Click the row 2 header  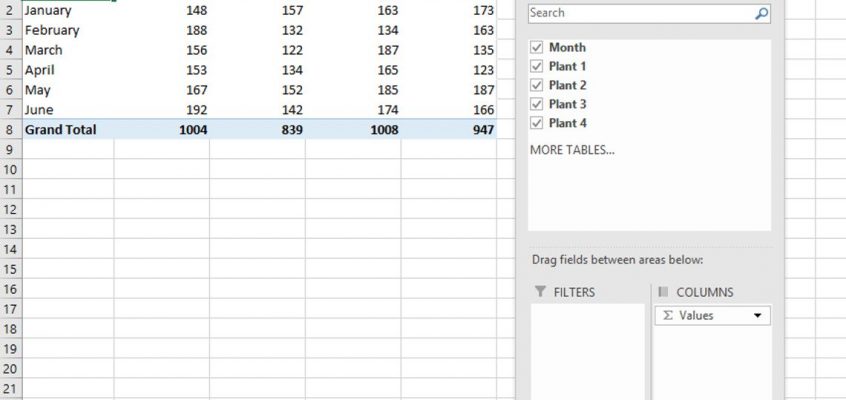[11, 10]
